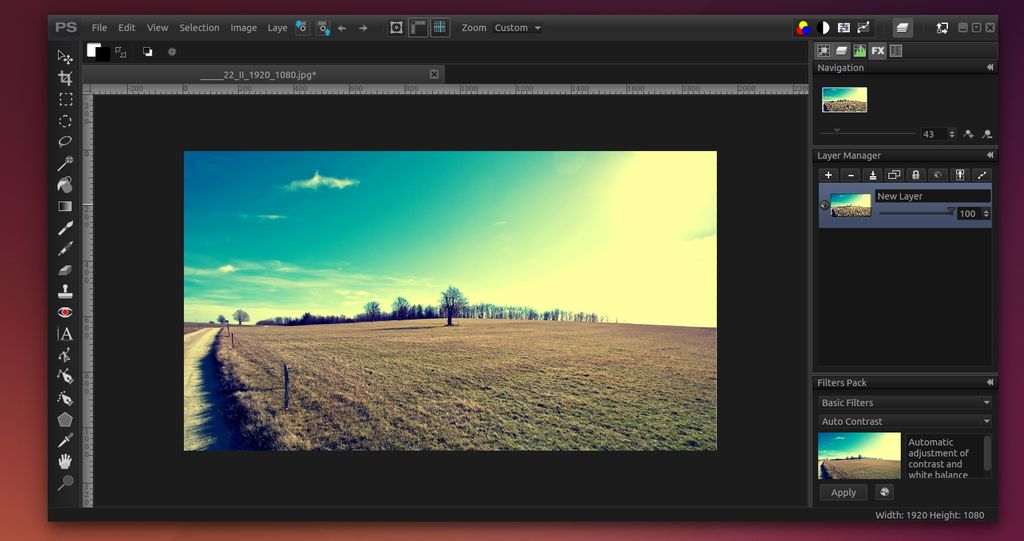Hide New Layer using eye icon
Screen dimensions: 1024x541
(x=824, y=206)
